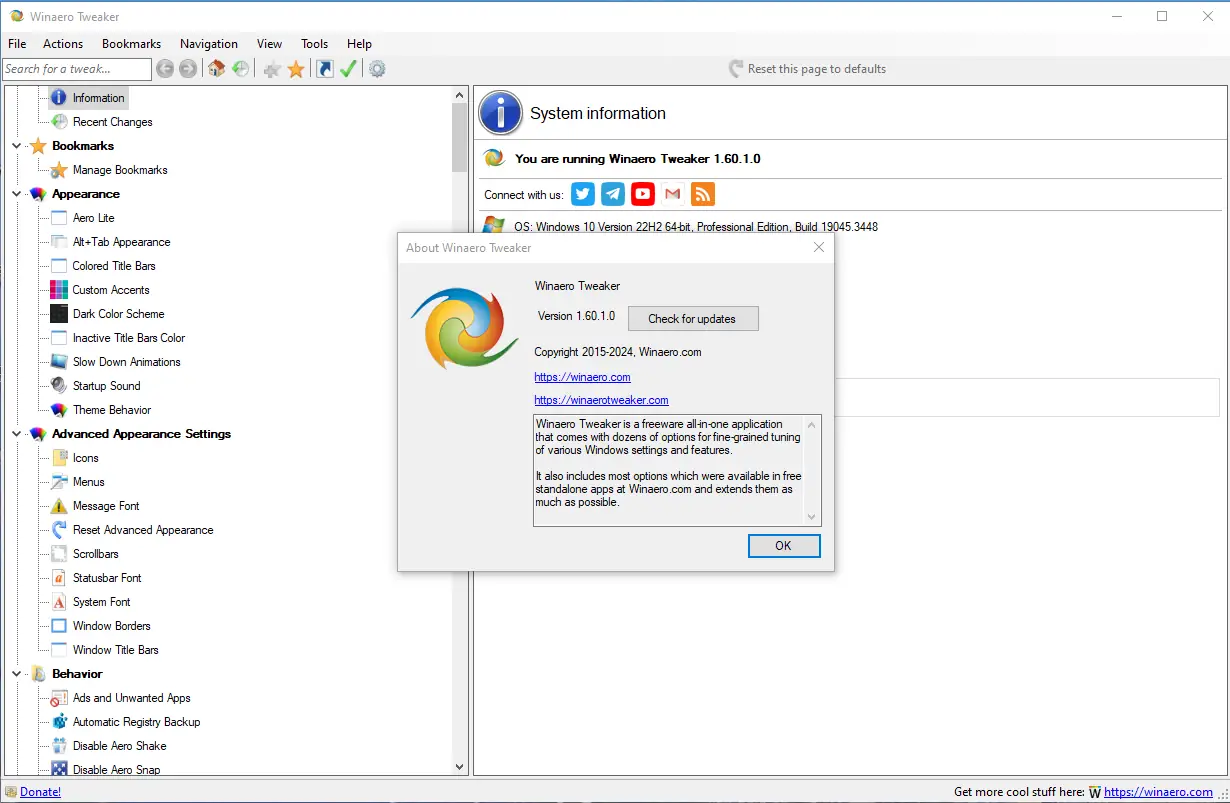Open Winaero's Telegram channel
Image resolution: width=1230 pixels, height=803 pixels.
tap(612, 193)
